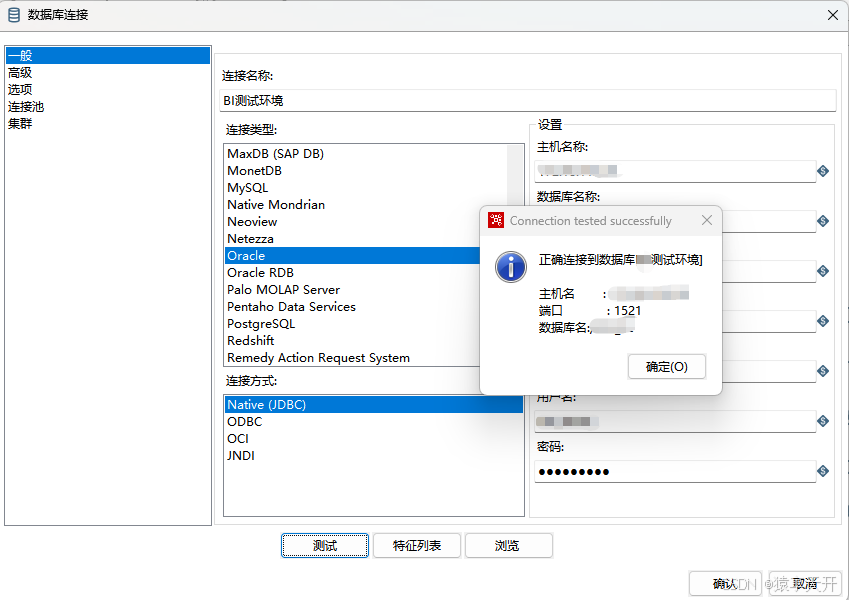Select Oracle RDB connection type
The image size is (849, 600).
coord(352,272)
